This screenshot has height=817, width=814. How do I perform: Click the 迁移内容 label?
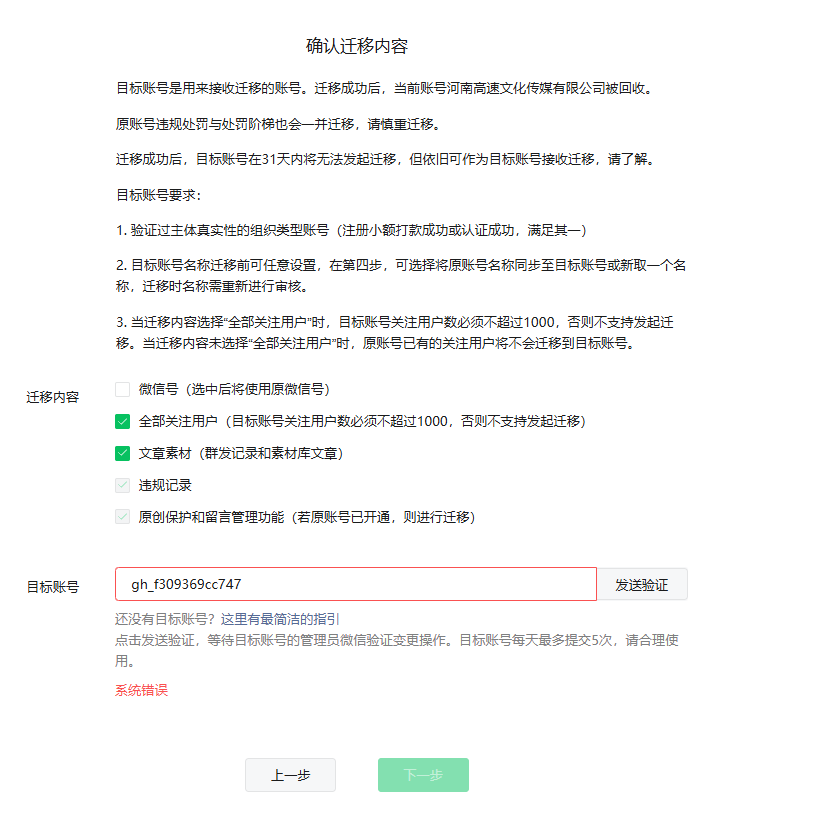point(53,398)
